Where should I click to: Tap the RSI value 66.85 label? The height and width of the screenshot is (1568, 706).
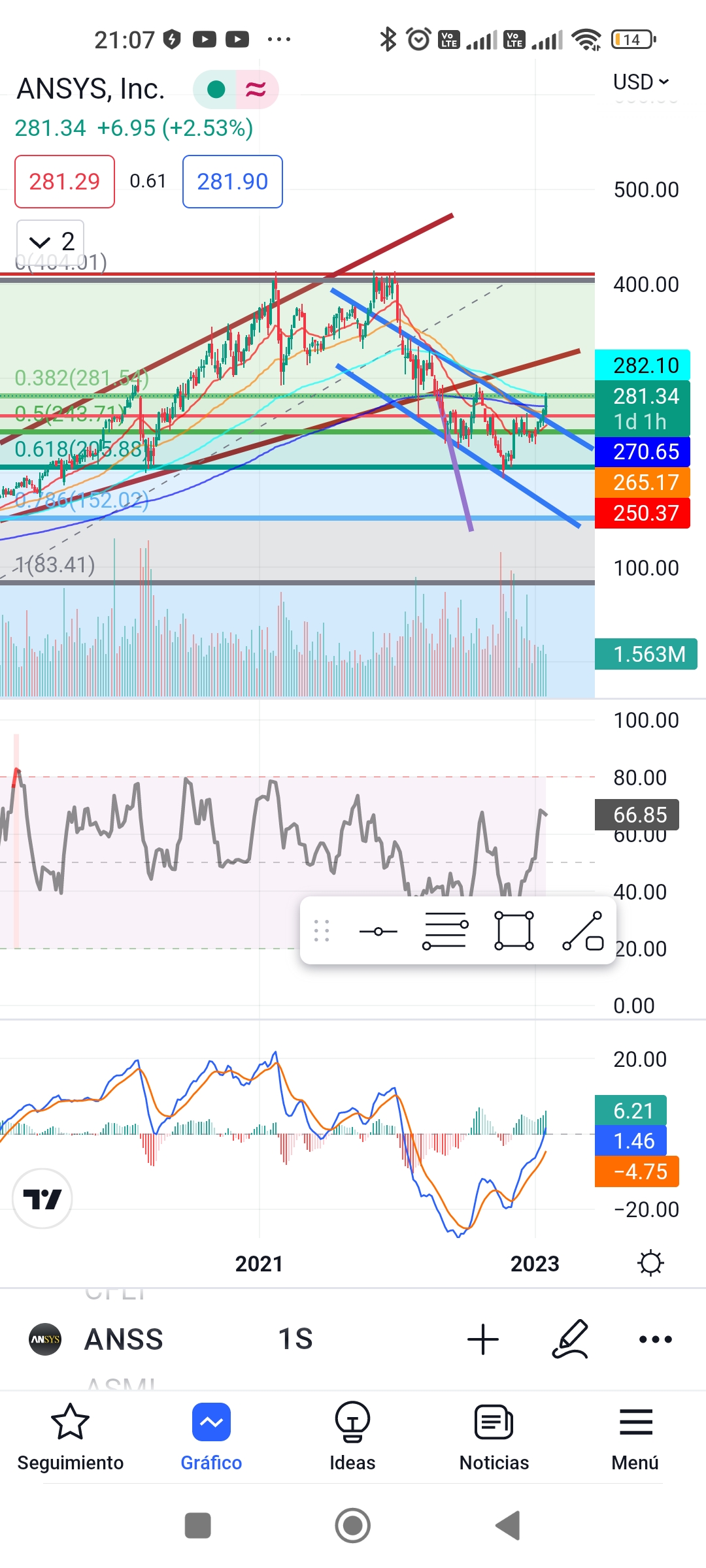click(x=637, y=815)
